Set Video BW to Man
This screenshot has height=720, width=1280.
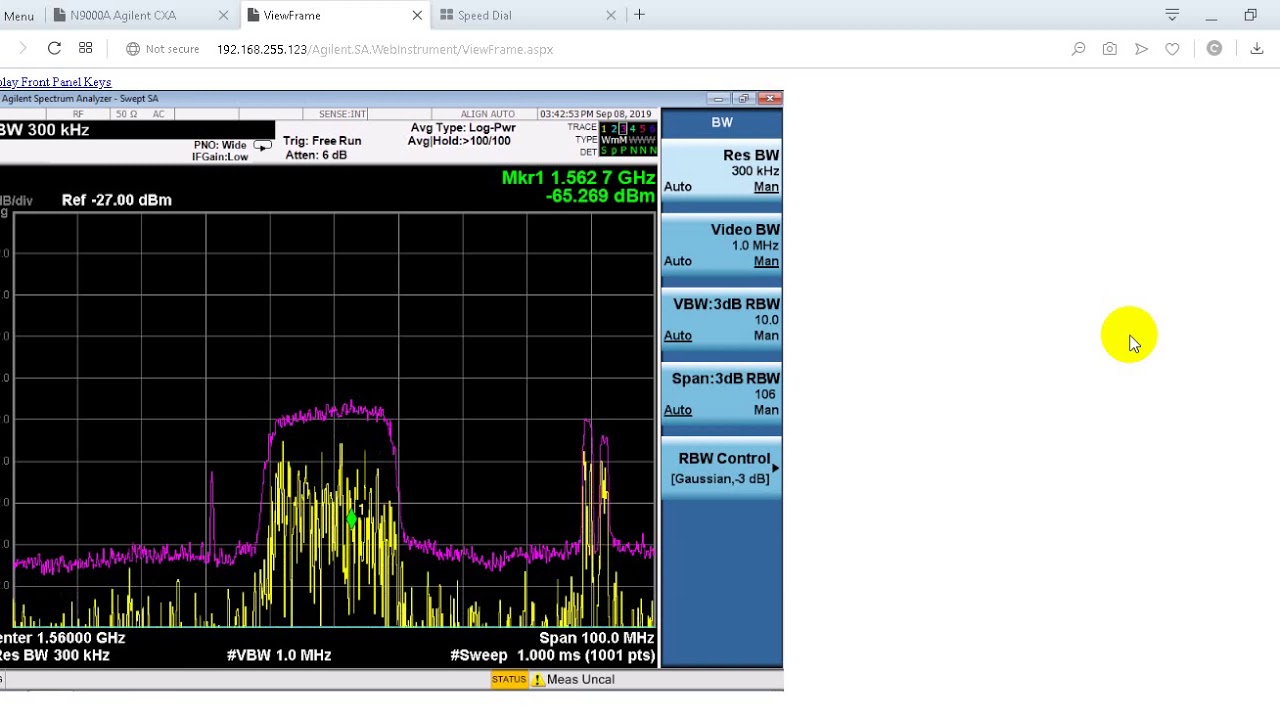[x=766, y=261]
